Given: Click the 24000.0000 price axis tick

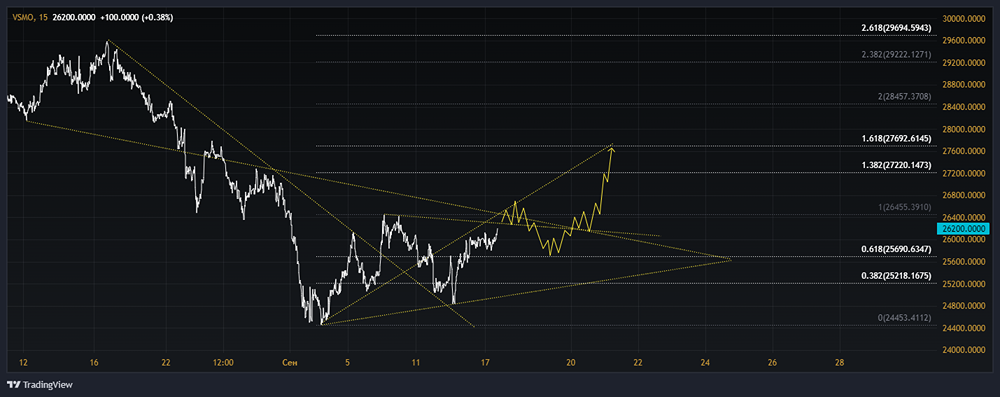Looking at the screenshot, I should (x=965, y=350).
